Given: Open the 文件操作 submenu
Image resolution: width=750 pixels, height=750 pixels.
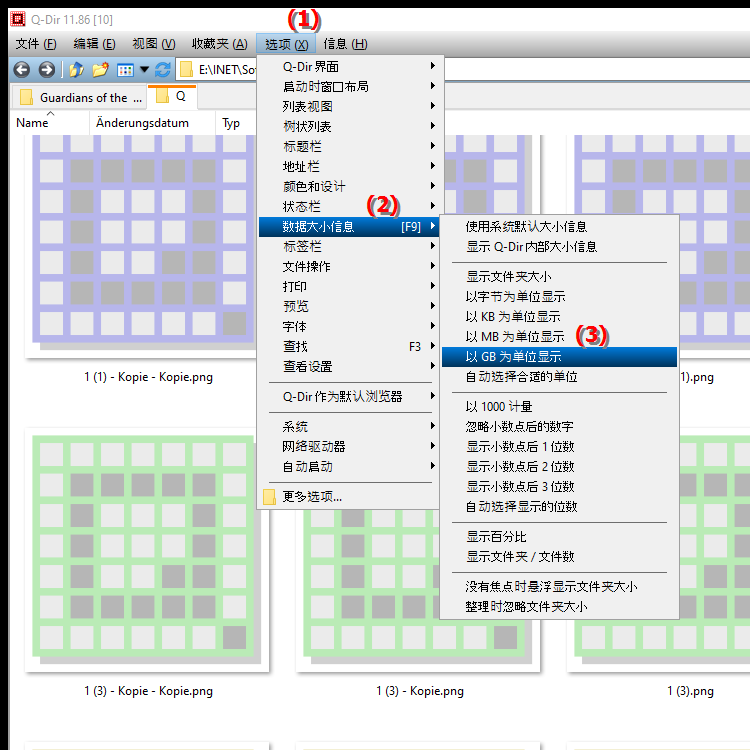Looking at the screenshot, I should click(351, 266).
